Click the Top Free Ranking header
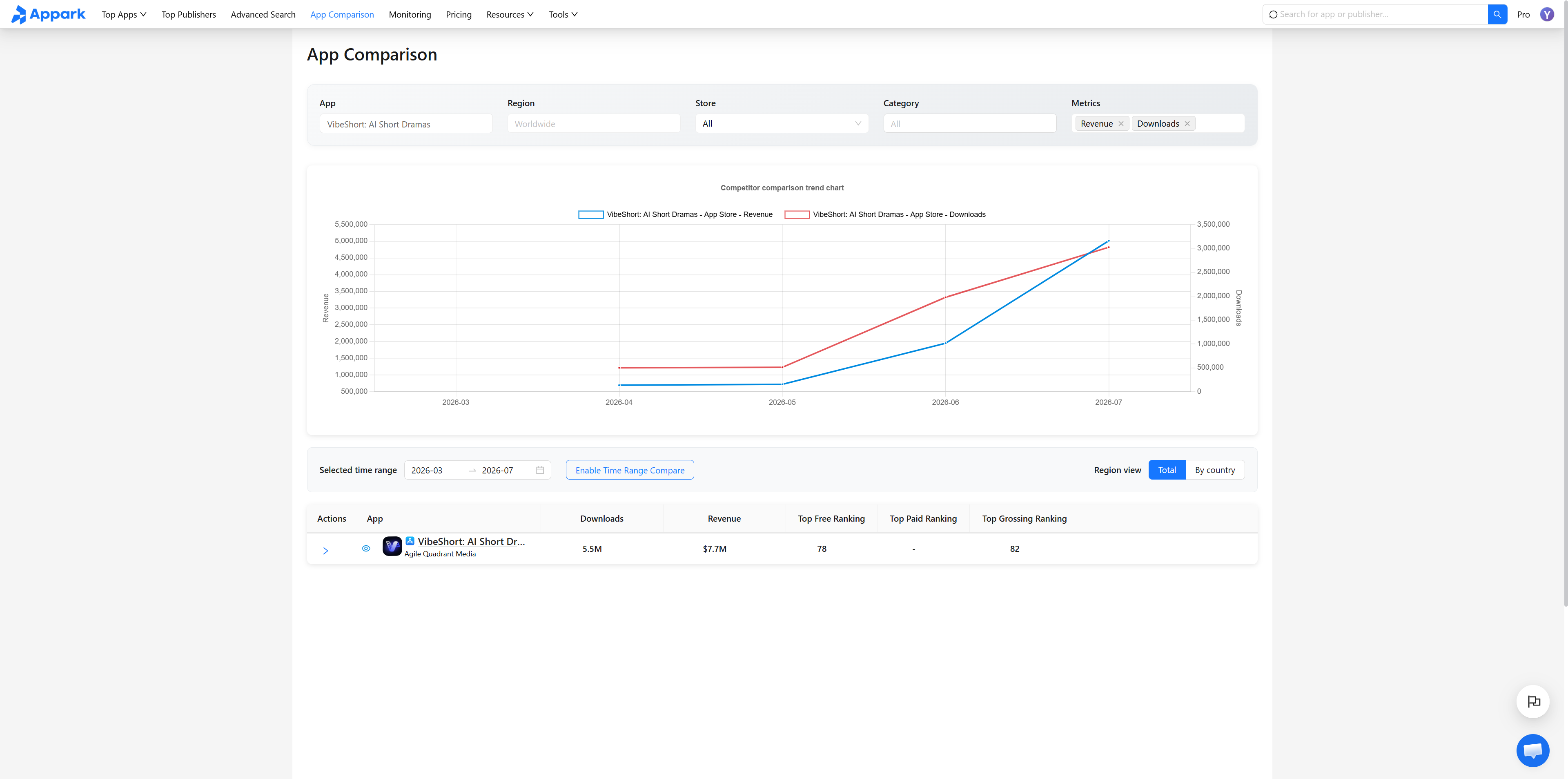This screenshot has width=1568, height=779. 831,518
